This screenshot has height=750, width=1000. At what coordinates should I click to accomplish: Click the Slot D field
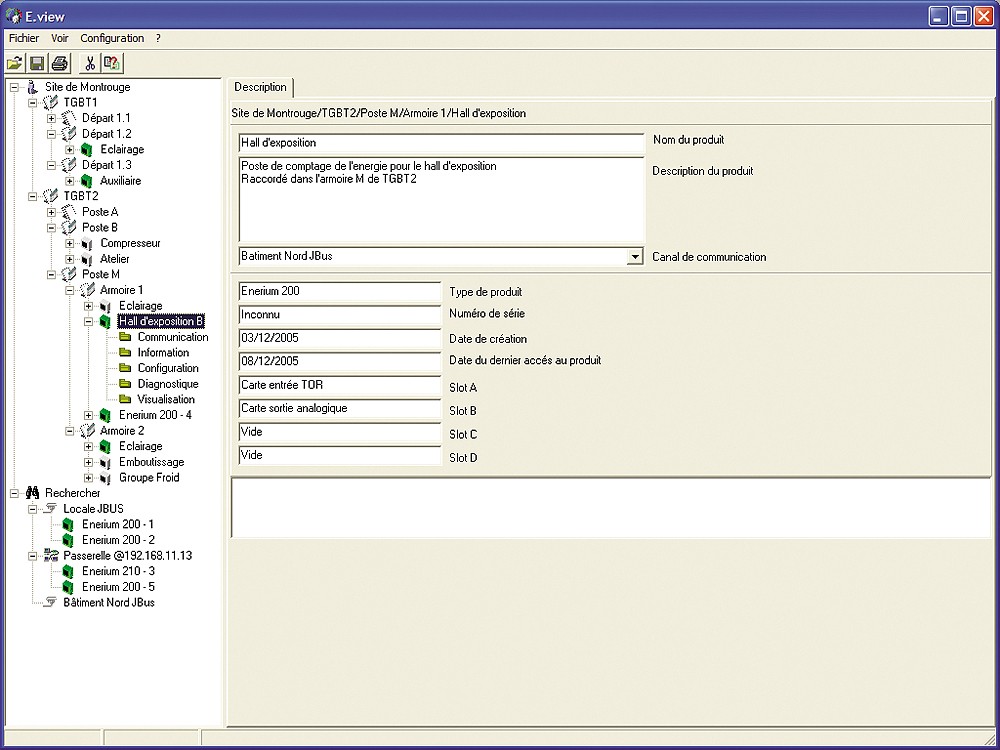point(340,455)
